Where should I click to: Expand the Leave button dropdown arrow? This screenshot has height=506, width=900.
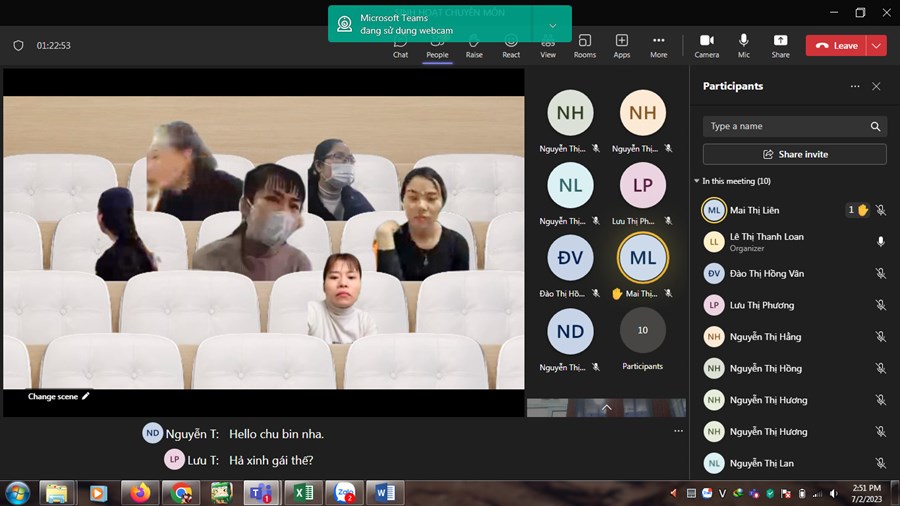[876, 45]
